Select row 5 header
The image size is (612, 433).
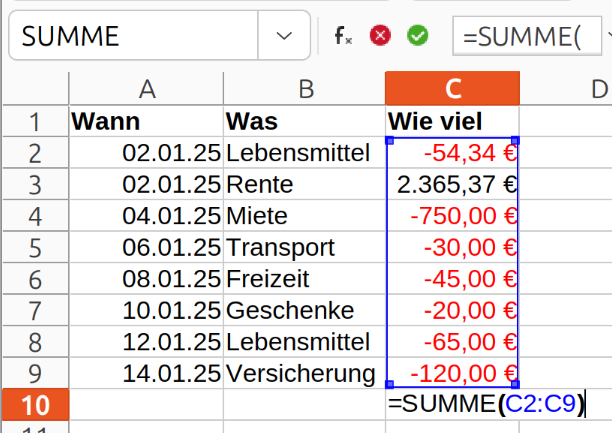click(36, 248)
